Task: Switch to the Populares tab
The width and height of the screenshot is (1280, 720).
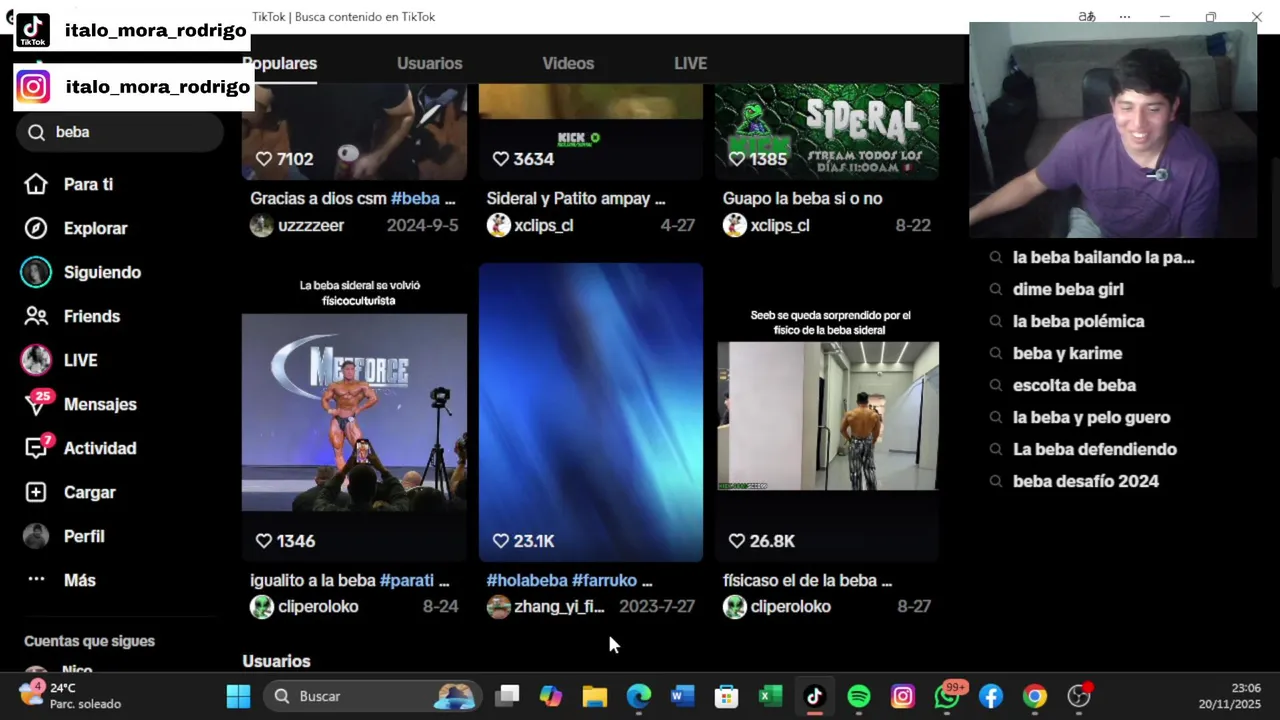Action: pos(279,63)
